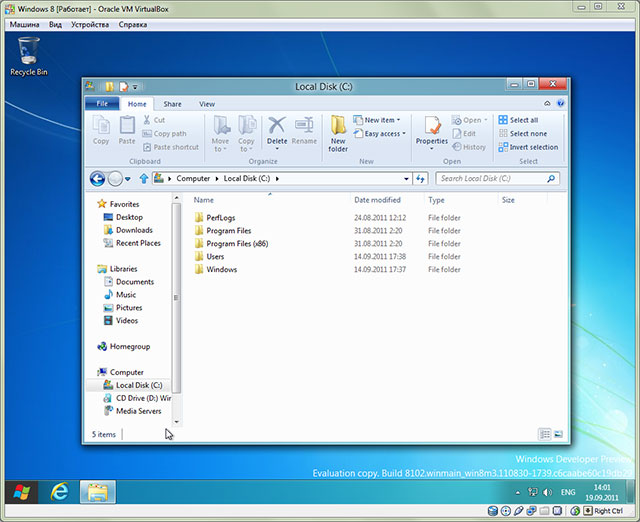The height and width of the screenshot is (522, 640).
Task: Click navigation pane scrollbar down arrow
Action: pyautogui.click(x=177, y=422)
